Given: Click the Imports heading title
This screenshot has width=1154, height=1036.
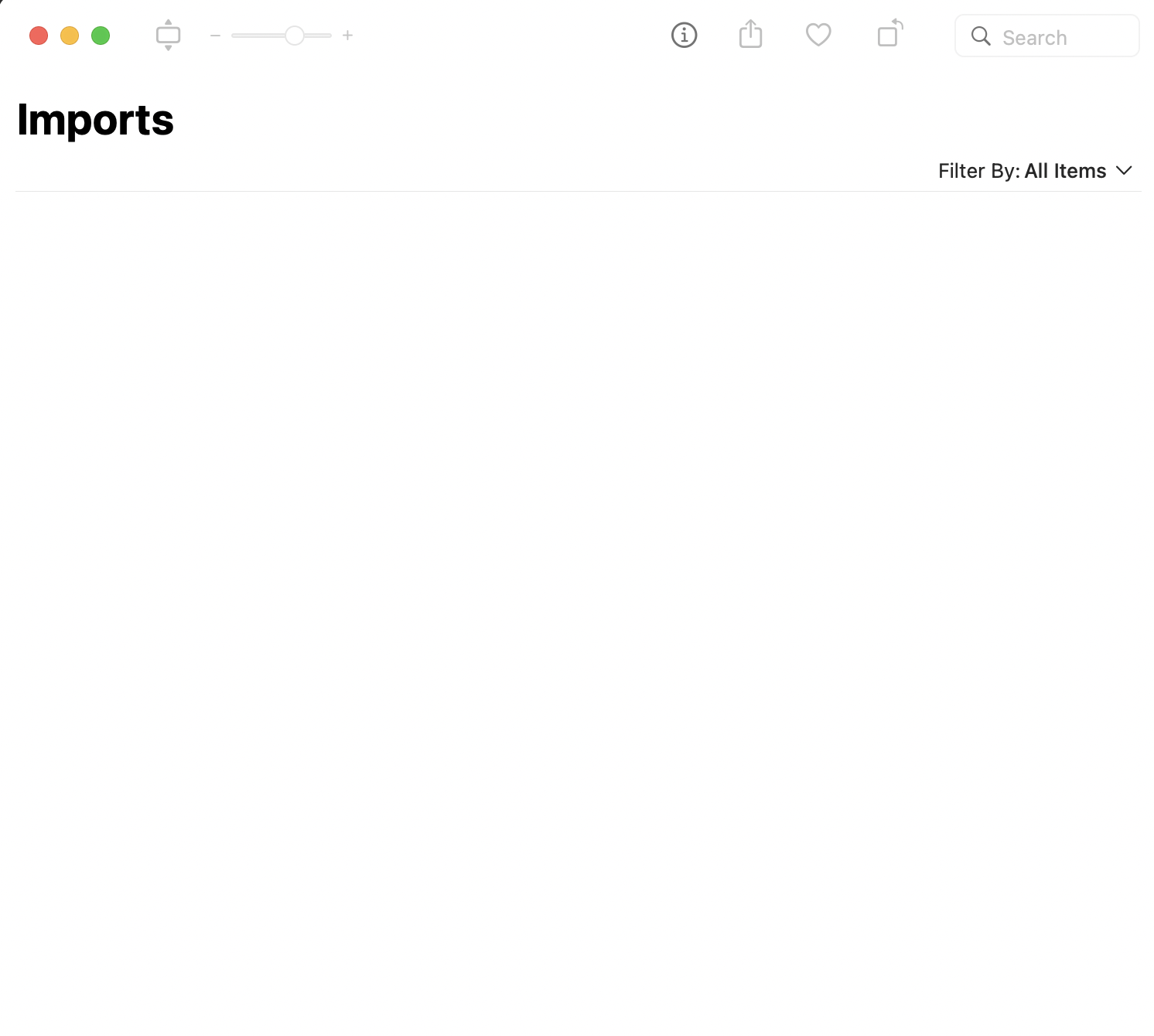Looking at the screenshot, I should [x=95, y=120].
